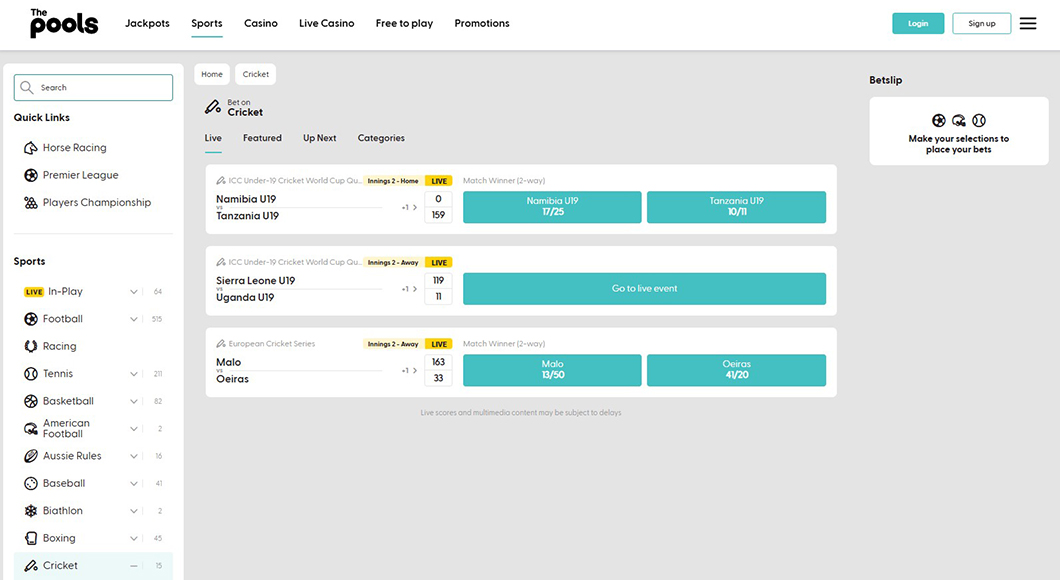
Task: Click Go to live event button
Action: pyautogui.click(x=644, y=289)
